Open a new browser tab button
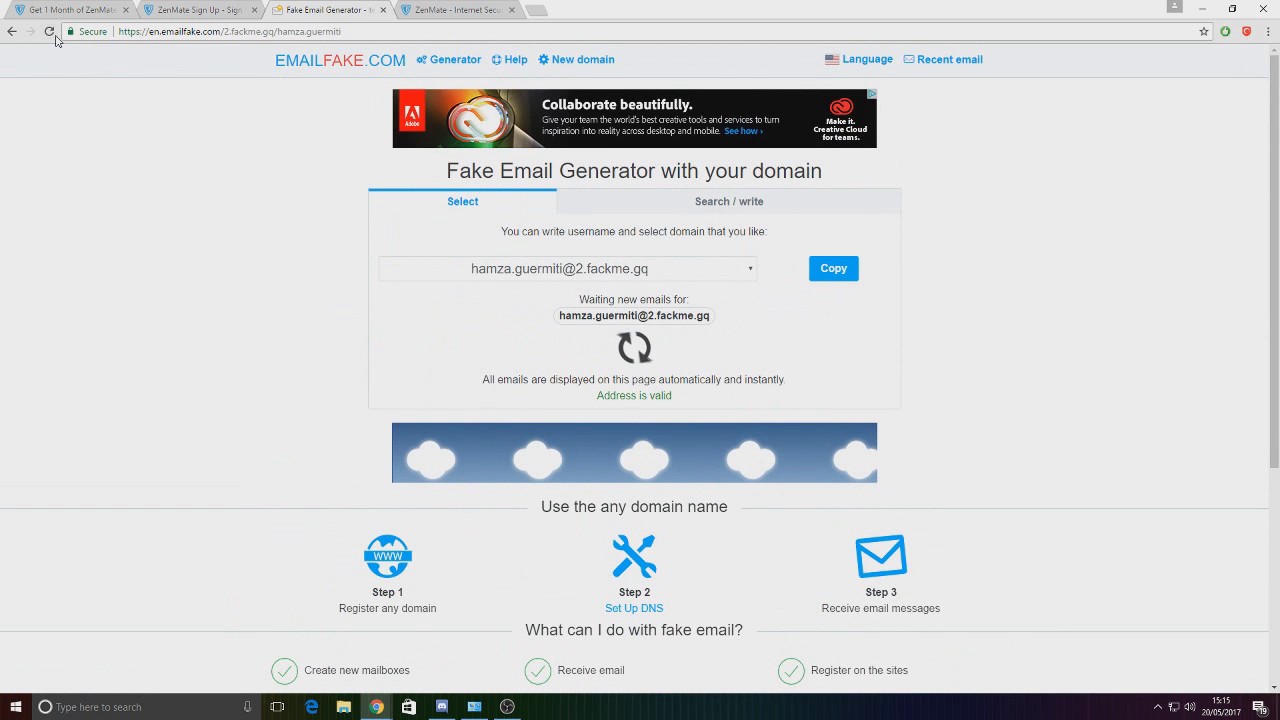1280x720 pixels. pos(536,11)
